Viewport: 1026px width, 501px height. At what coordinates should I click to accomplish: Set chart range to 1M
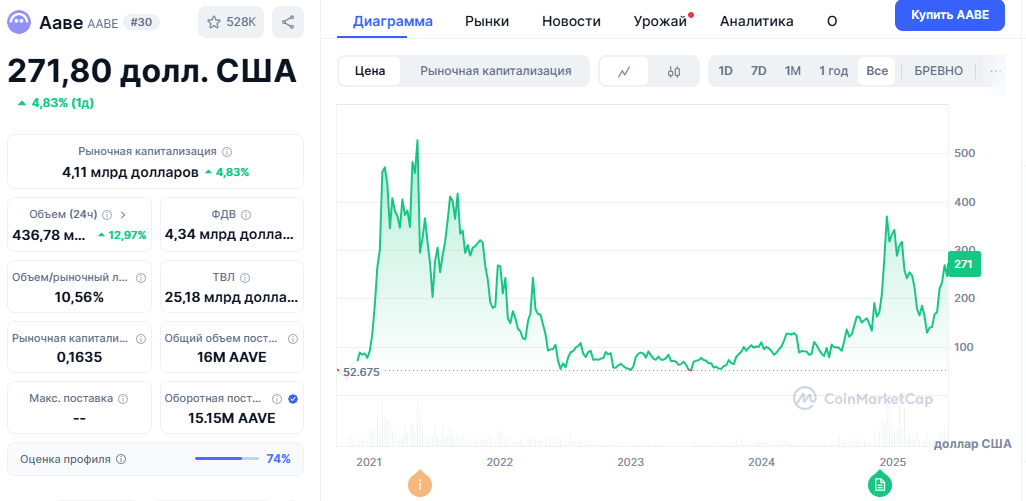coord(793,71)
